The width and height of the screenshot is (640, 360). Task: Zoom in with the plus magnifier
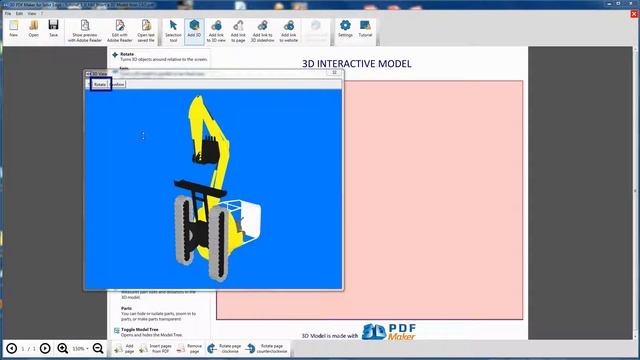click(x=62, y=348)
